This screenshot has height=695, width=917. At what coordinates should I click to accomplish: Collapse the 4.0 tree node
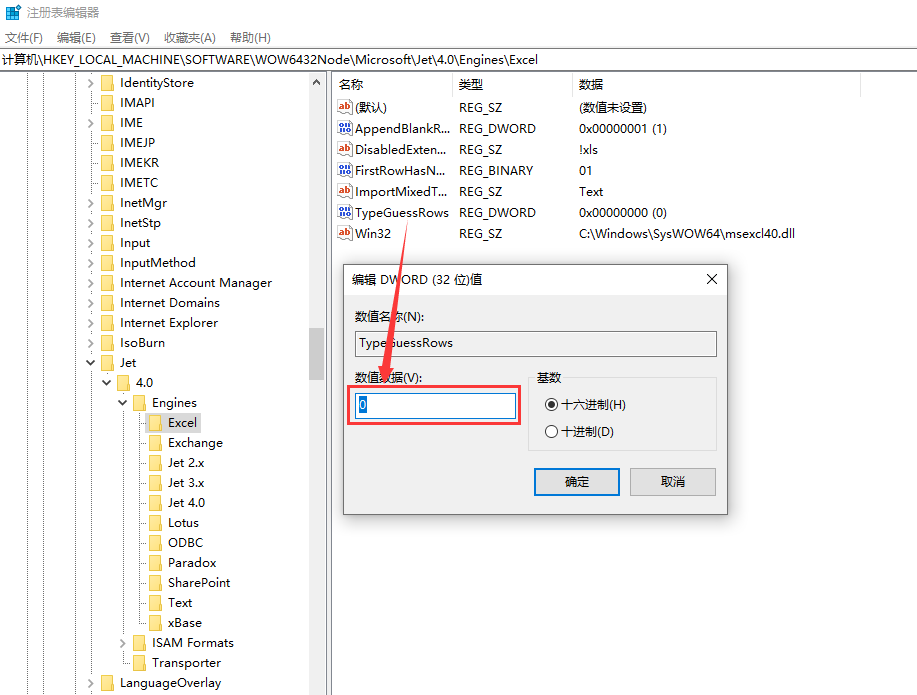point(106,383)
